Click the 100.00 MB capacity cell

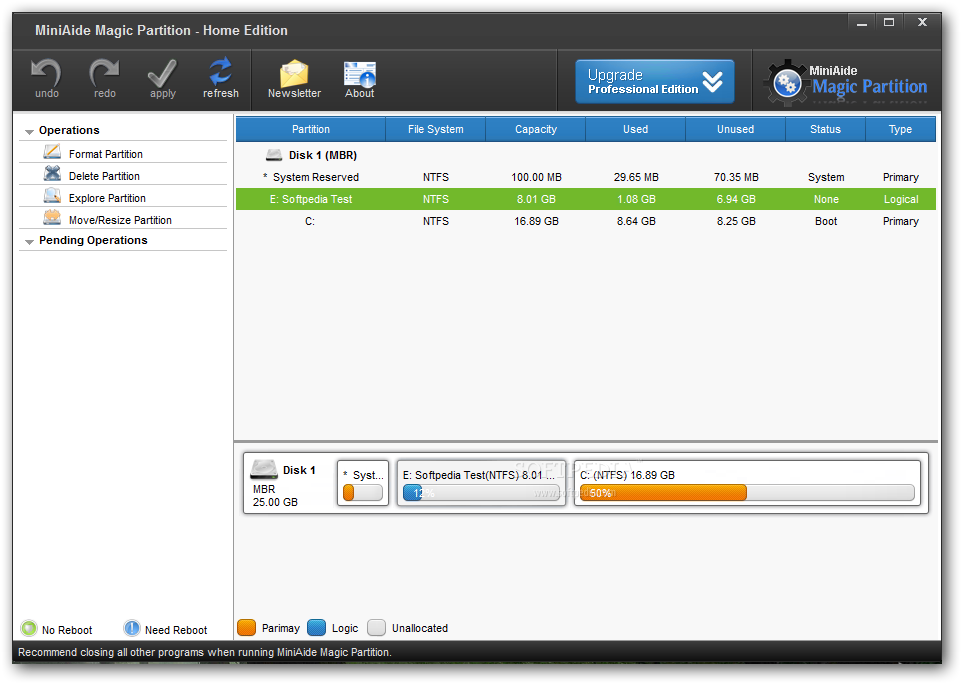click(x=536, y=177)
